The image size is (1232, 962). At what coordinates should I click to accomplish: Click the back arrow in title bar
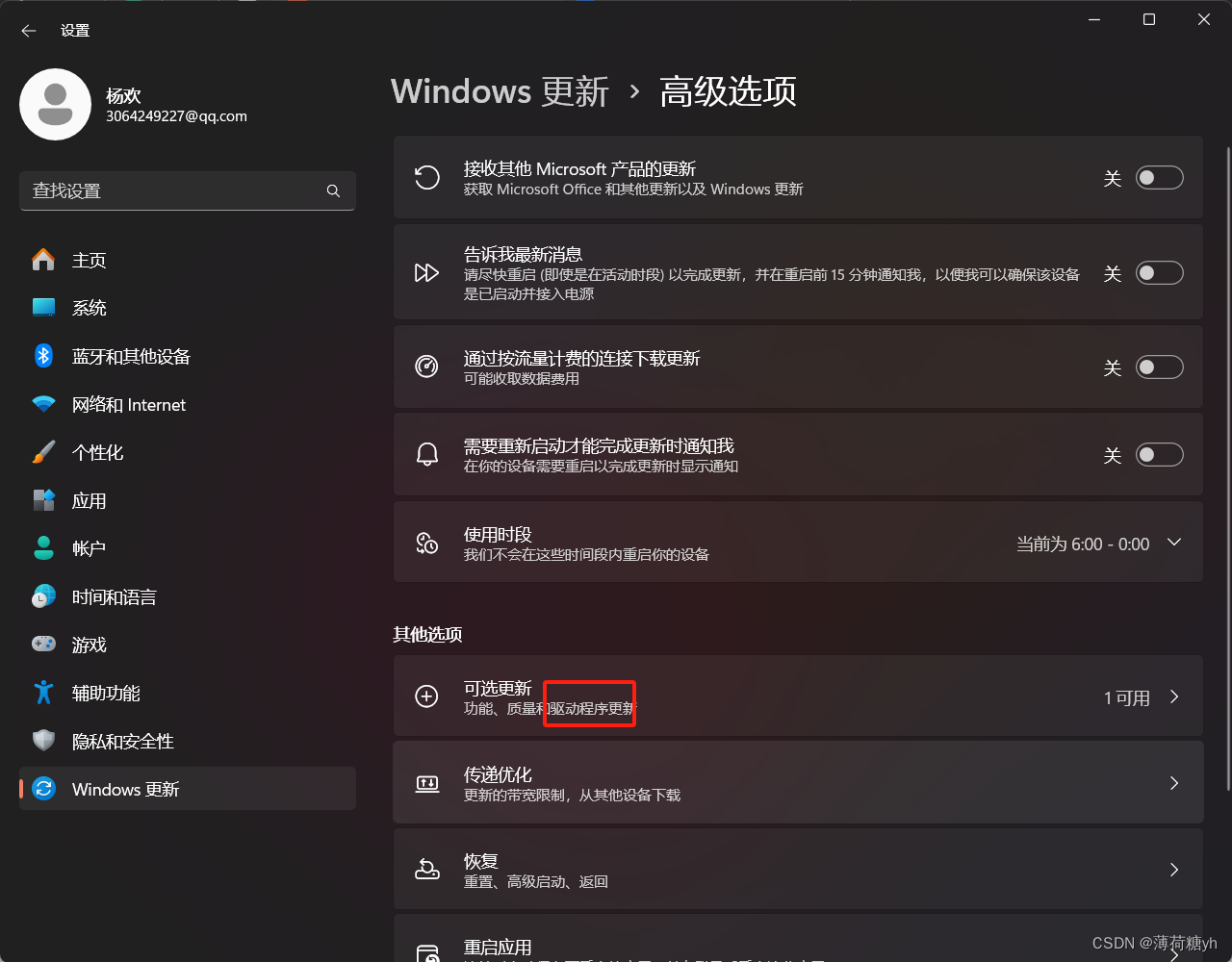point(29,31)
